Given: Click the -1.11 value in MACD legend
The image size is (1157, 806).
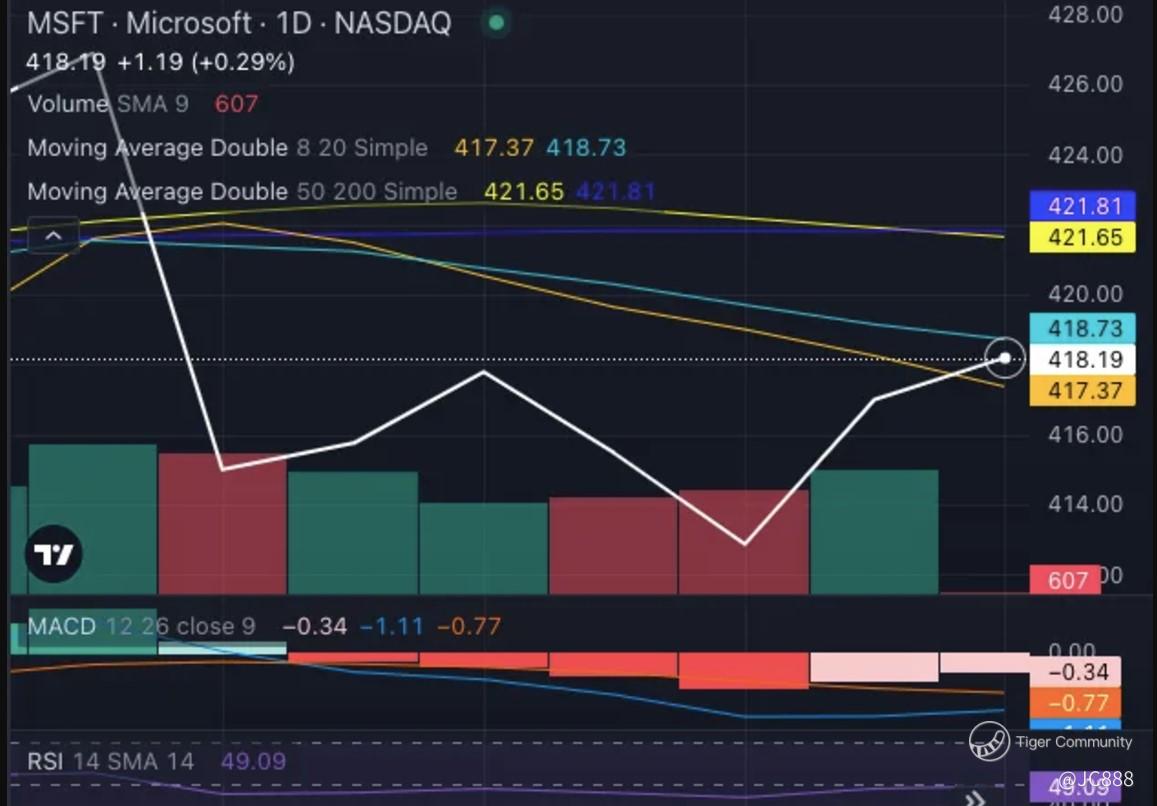Looking at the screenshot, I should click(x=392, y=627).
